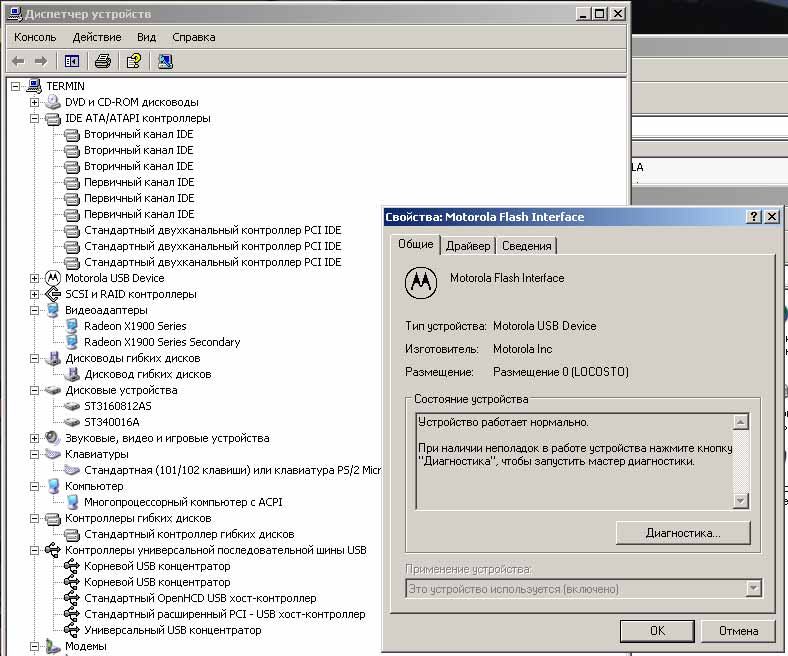Click the help question mark in dialog title

tap(753, 217)
